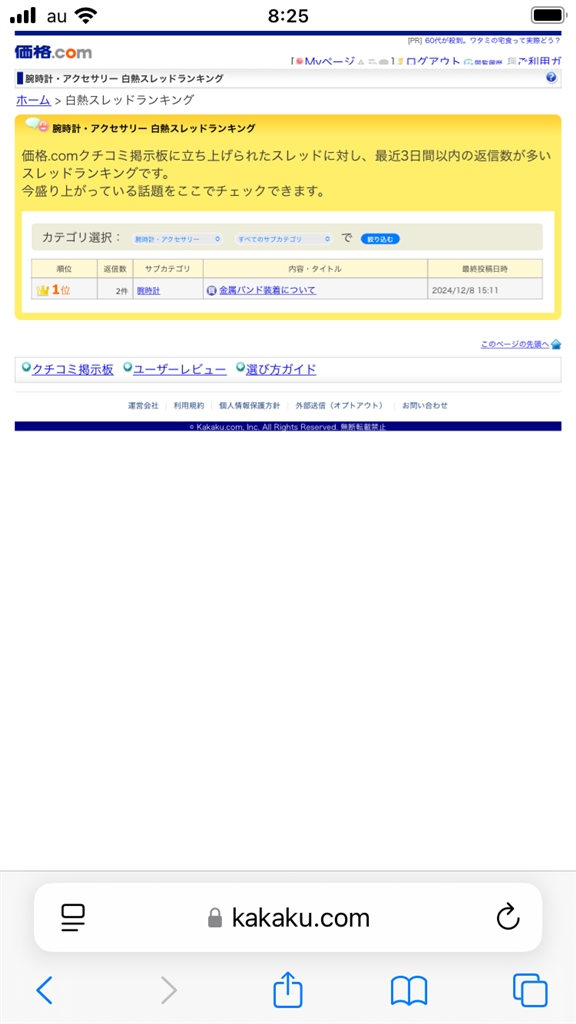Go to ホーム breadcrumb link

33,100
